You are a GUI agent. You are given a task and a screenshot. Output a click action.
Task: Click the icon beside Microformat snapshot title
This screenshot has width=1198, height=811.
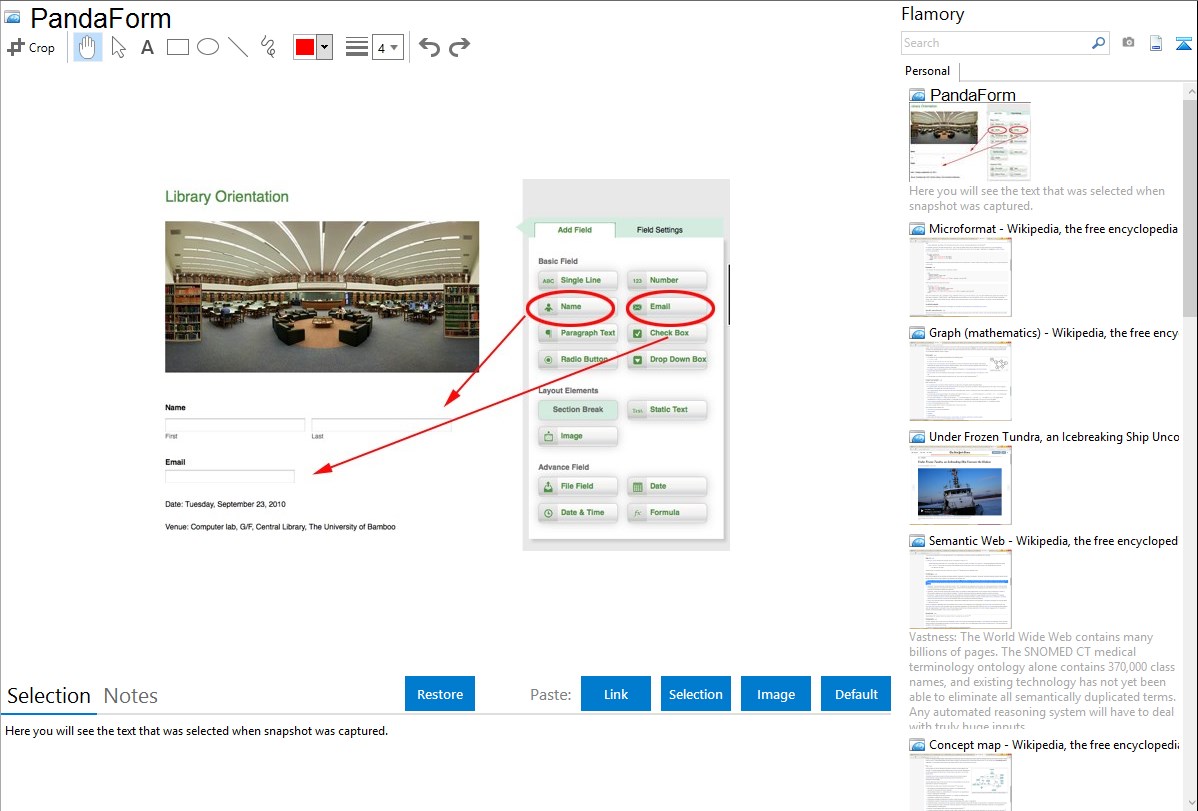click(x=917, y=229)
